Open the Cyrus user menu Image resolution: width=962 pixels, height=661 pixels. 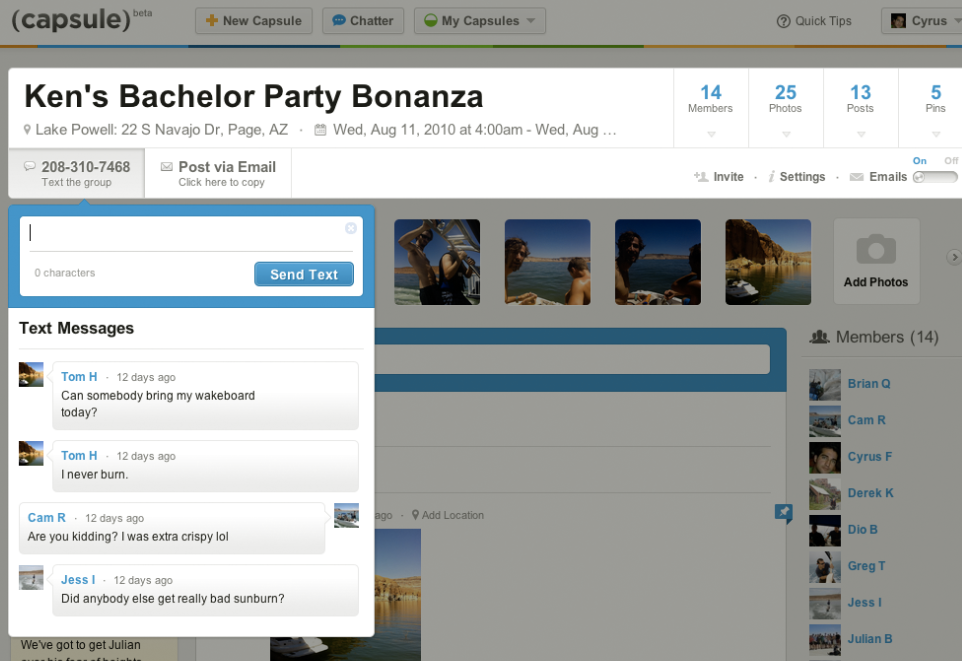[920, 21]
